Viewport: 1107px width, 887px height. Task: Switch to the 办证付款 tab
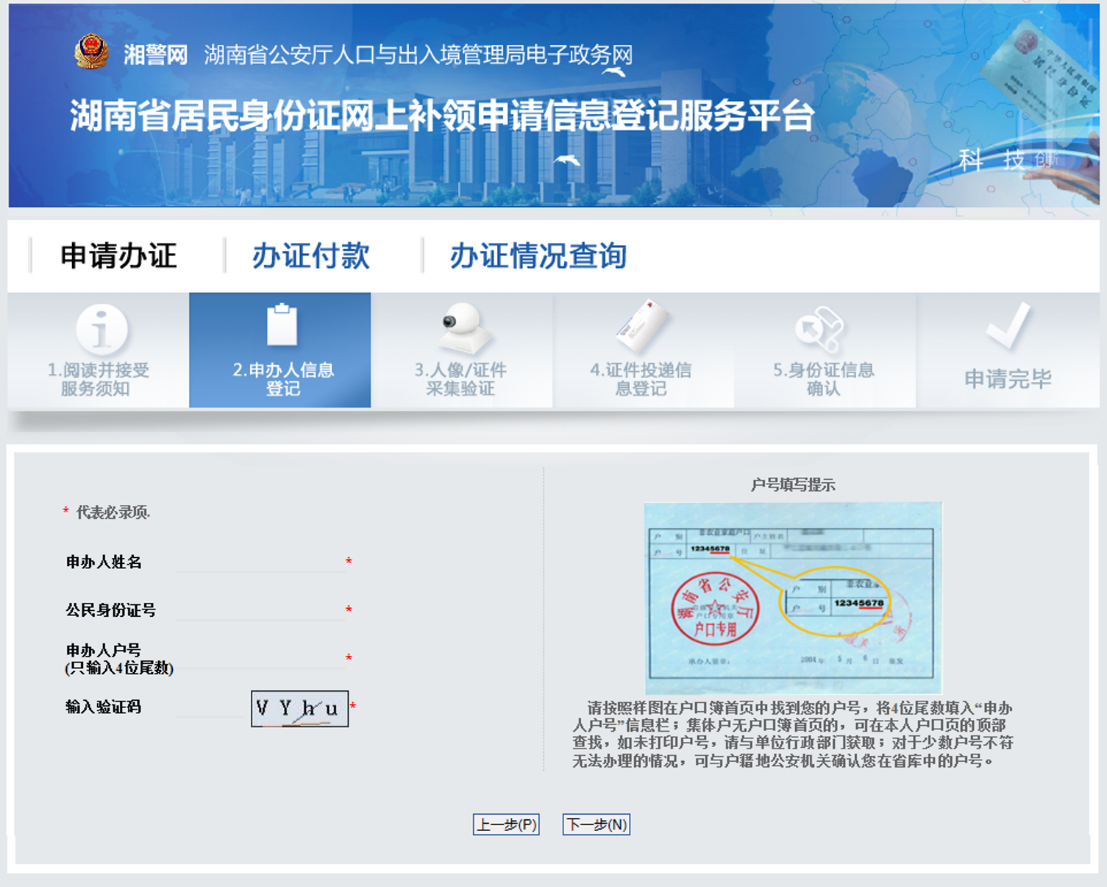pos(311,256)
